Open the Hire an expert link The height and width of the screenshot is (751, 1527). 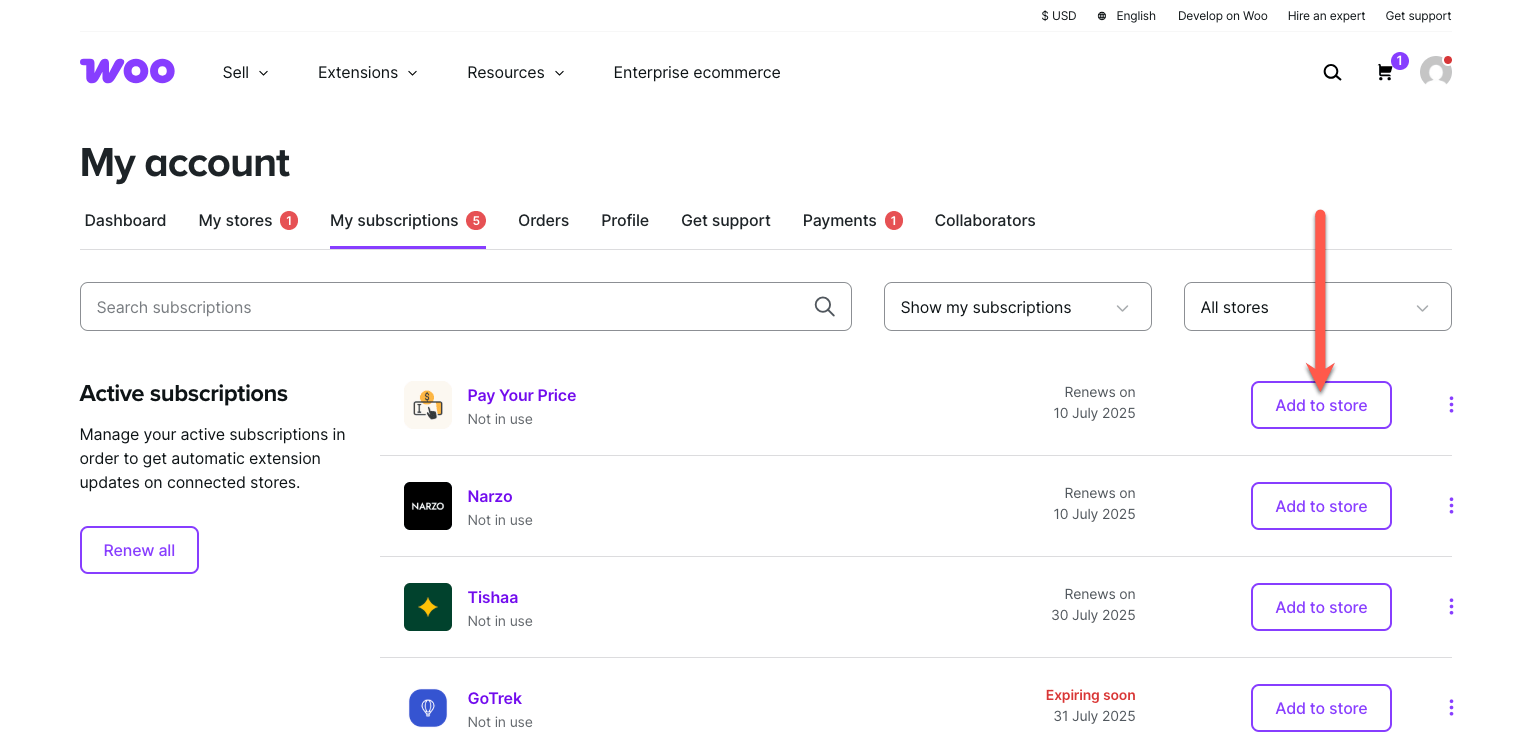point(1326,15)
